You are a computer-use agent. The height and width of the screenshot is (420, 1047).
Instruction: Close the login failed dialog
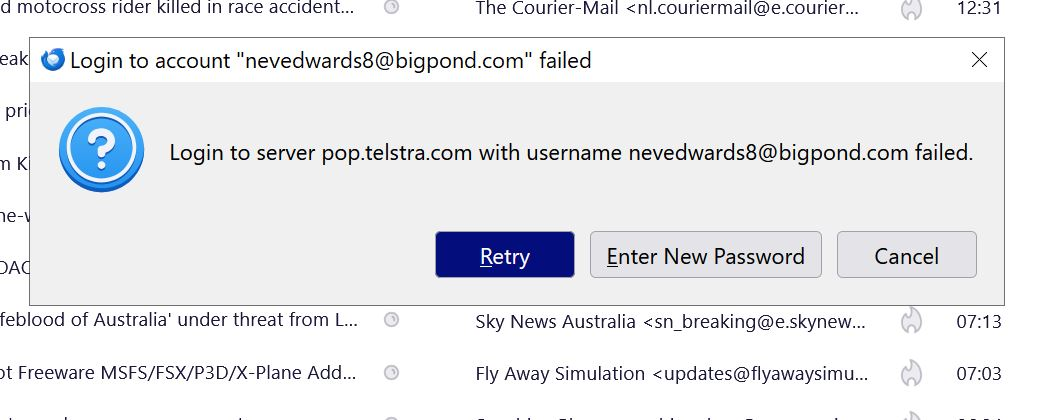pyautogui.click(x=979, y=60)
